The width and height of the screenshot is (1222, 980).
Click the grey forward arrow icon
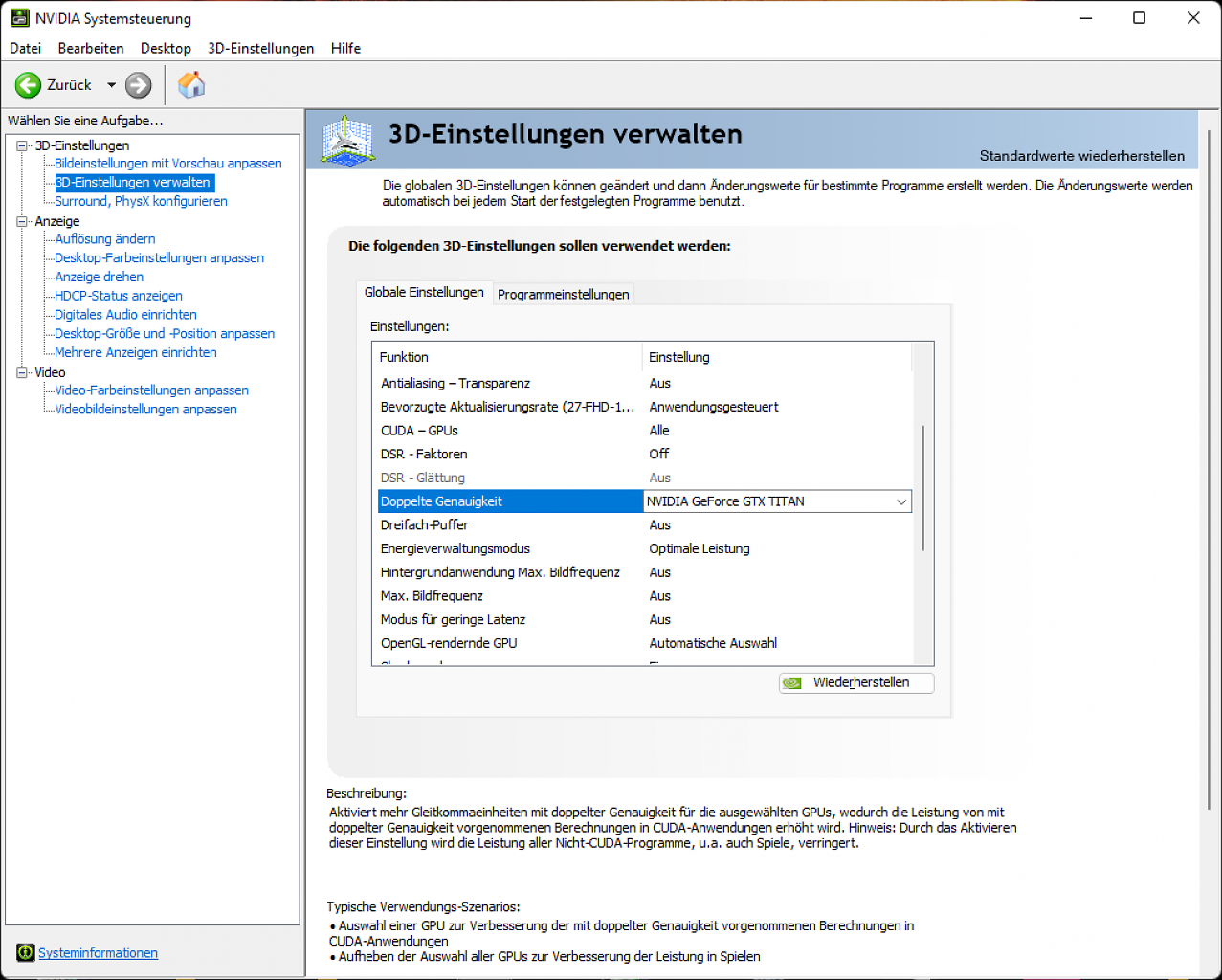[139, 85]
